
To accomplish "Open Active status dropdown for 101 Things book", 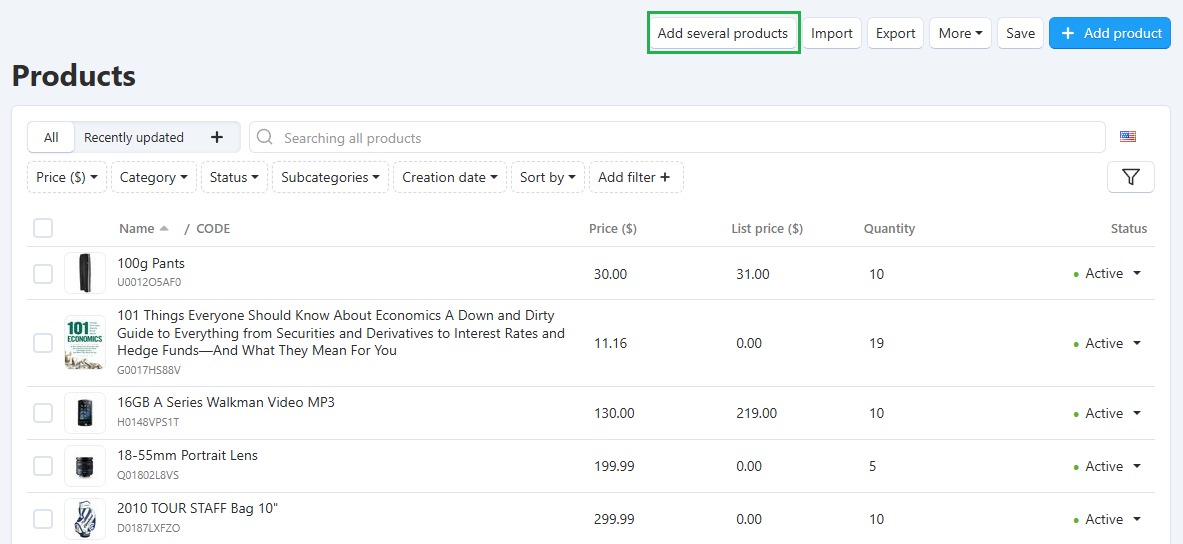I will coord(1108,343).
